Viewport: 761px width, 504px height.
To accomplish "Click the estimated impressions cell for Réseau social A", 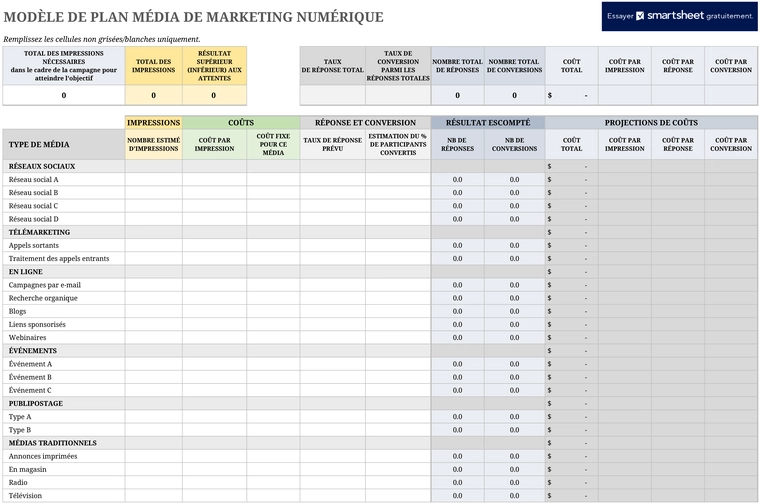I will 153,180.
